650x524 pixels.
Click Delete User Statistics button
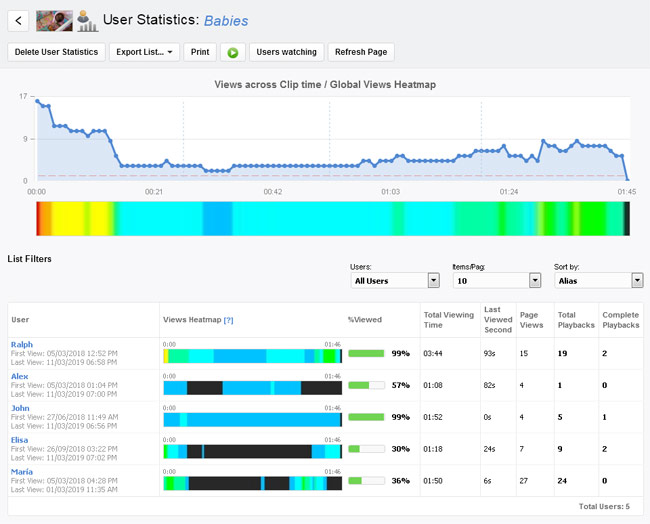coord(56,52)
